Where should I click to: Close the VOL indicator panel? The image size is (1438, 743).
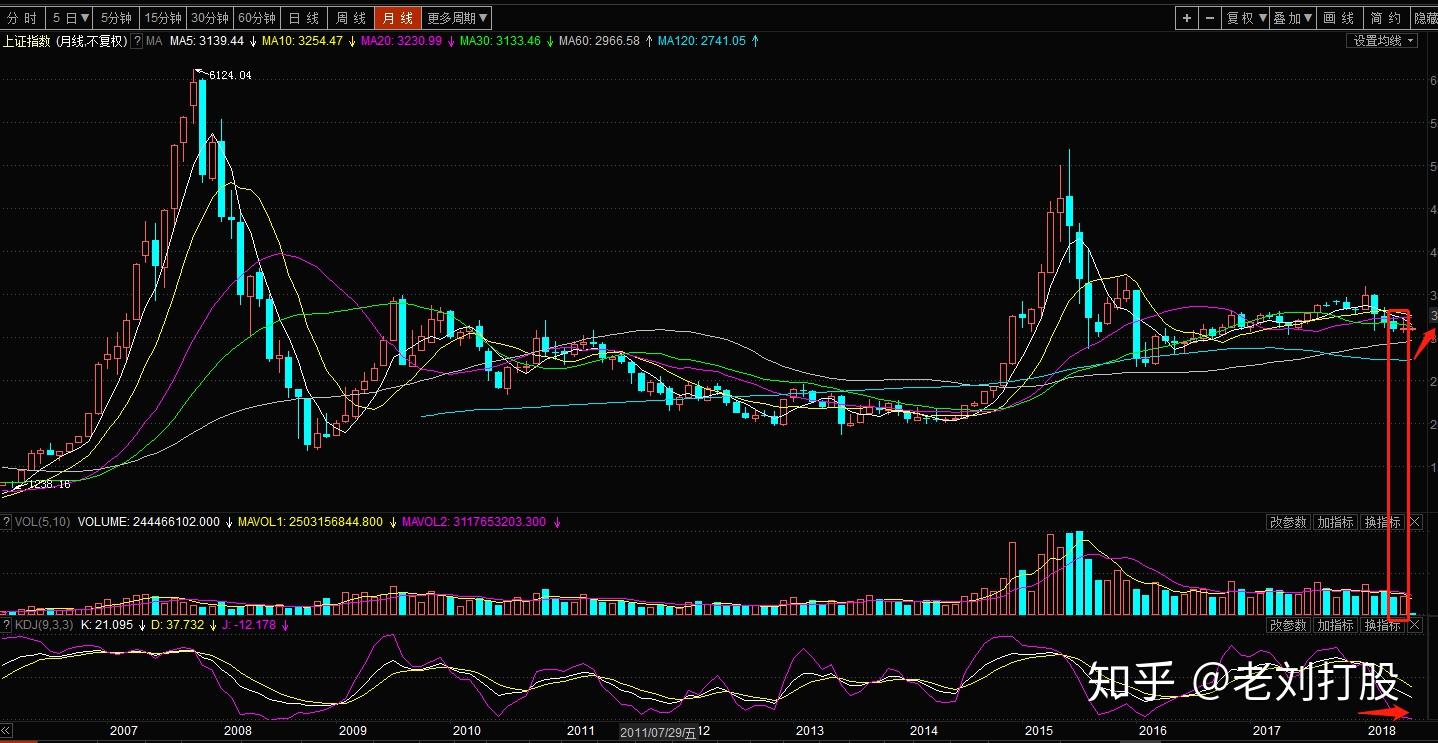click(1415, 522)
